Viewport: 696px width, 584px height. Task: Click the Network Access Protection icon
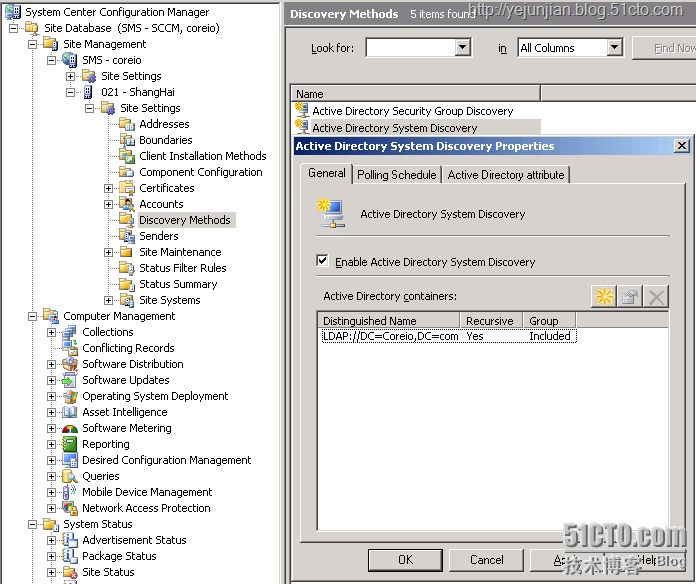pyautogui.click(x=70, y=508)
